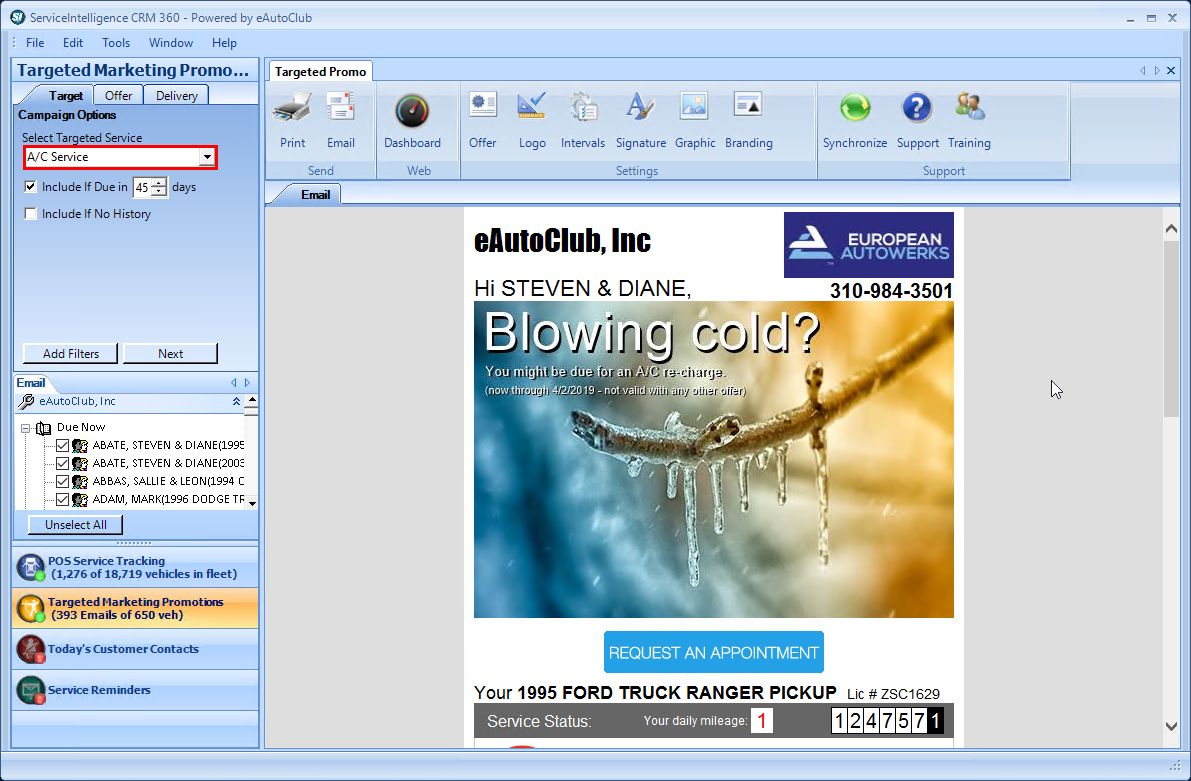Click right arrow in Email panel header
The height and width of the screenshot is (781, 1191).
click(247, 383)
